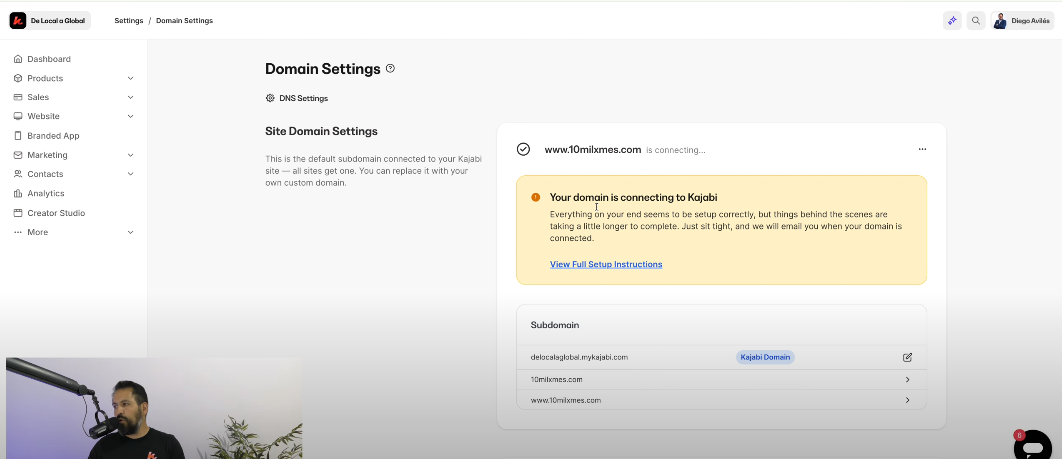This screenshot has height=459, width=1062.
Task: Click the Kajabi logo icon
Action: click(x=18, y=20)
